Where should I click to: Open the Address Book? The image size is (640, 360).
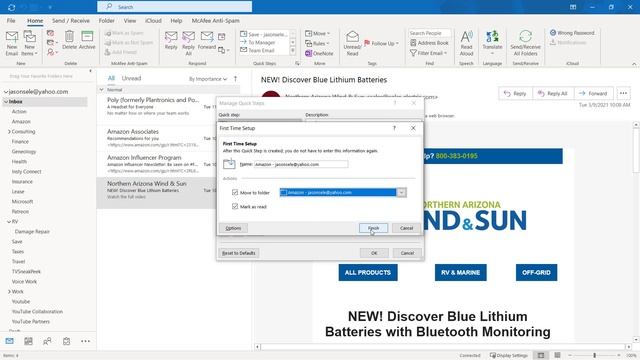coord(429,42)
